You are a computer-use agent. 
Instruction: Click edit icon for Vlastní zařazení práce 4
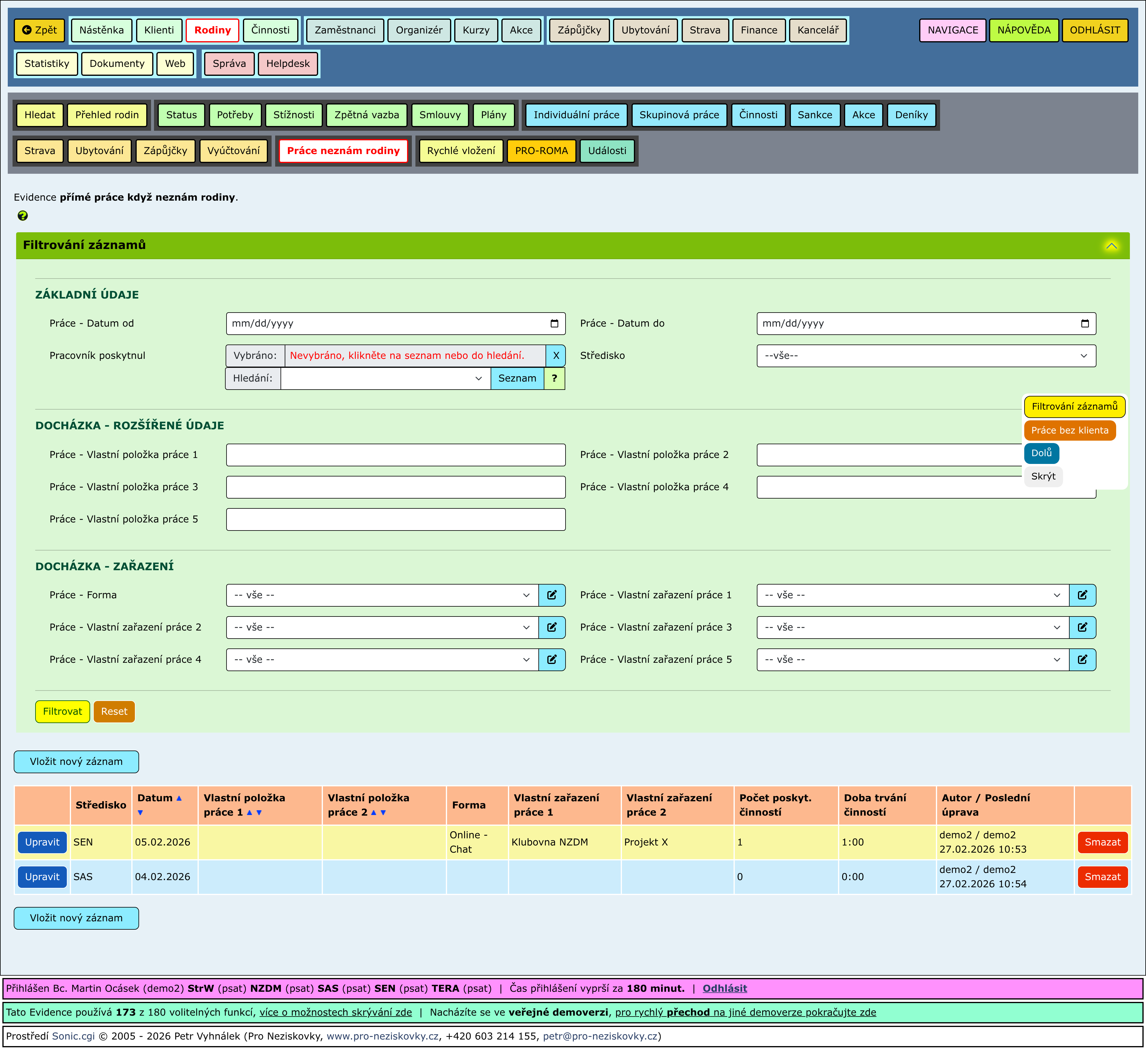pos(552,660)
